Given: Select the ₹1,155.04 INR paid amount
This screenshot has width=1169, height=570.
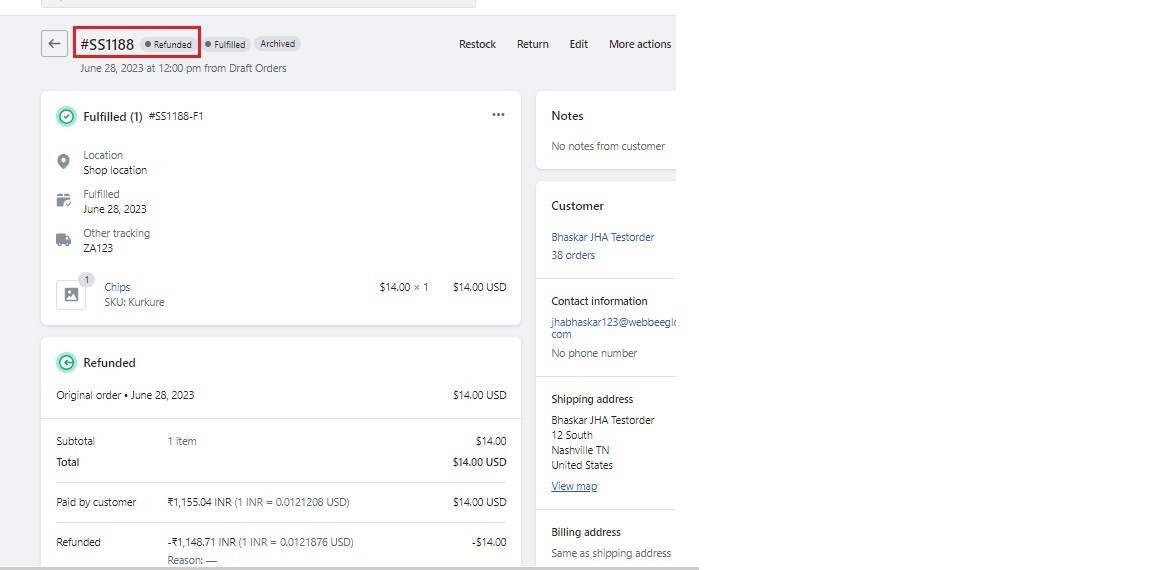Looking at the screenshot, I should pos(200,502).
